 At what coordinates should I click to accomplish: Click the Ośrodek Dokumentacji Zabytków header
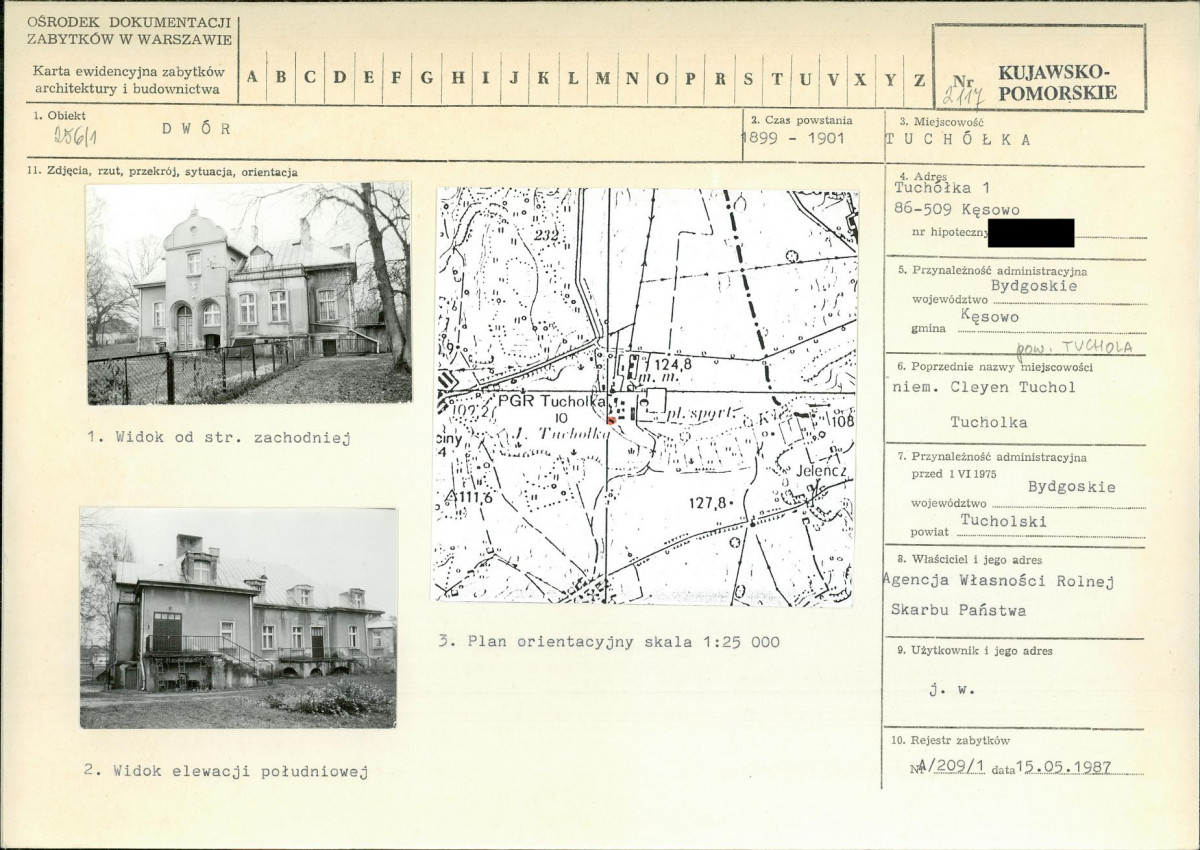click(x=129, y=31)
